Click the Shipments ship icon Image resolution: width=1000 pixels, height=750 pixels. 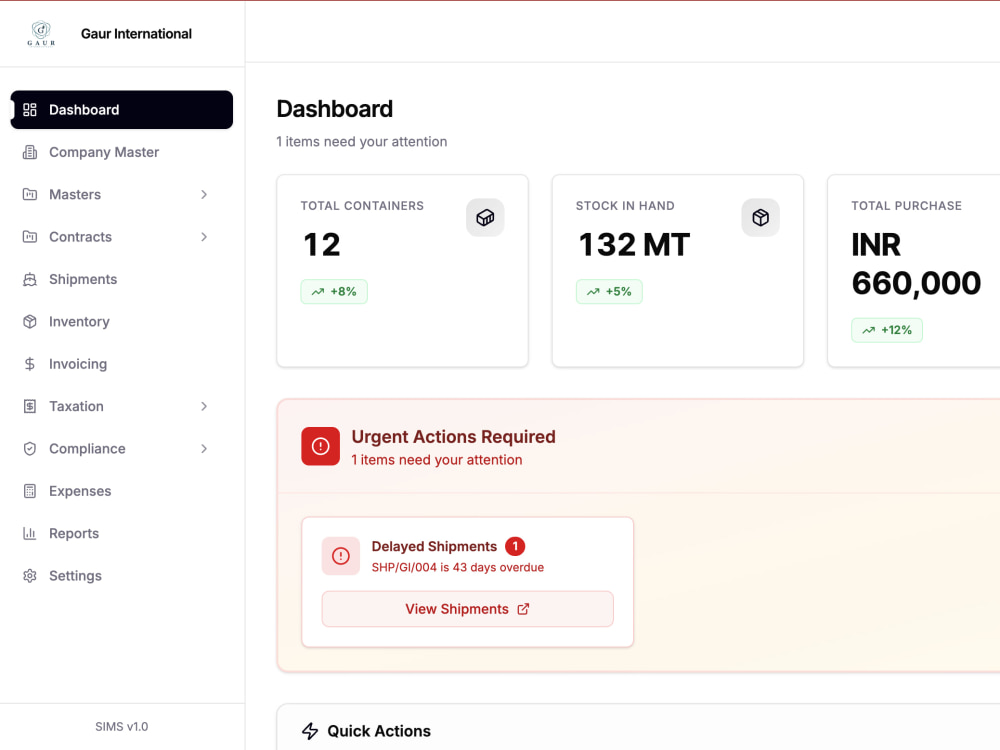(30, 279)
